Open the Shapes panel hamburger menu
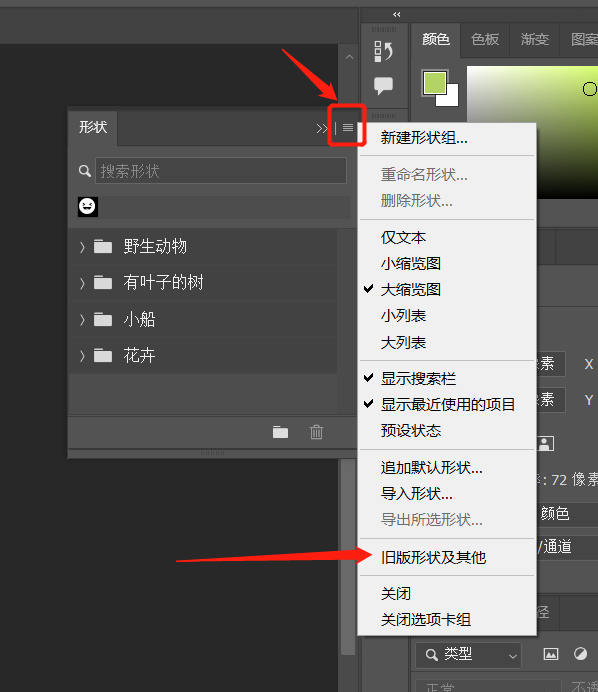This screenshot has width=598, height=692. [348, 128]
